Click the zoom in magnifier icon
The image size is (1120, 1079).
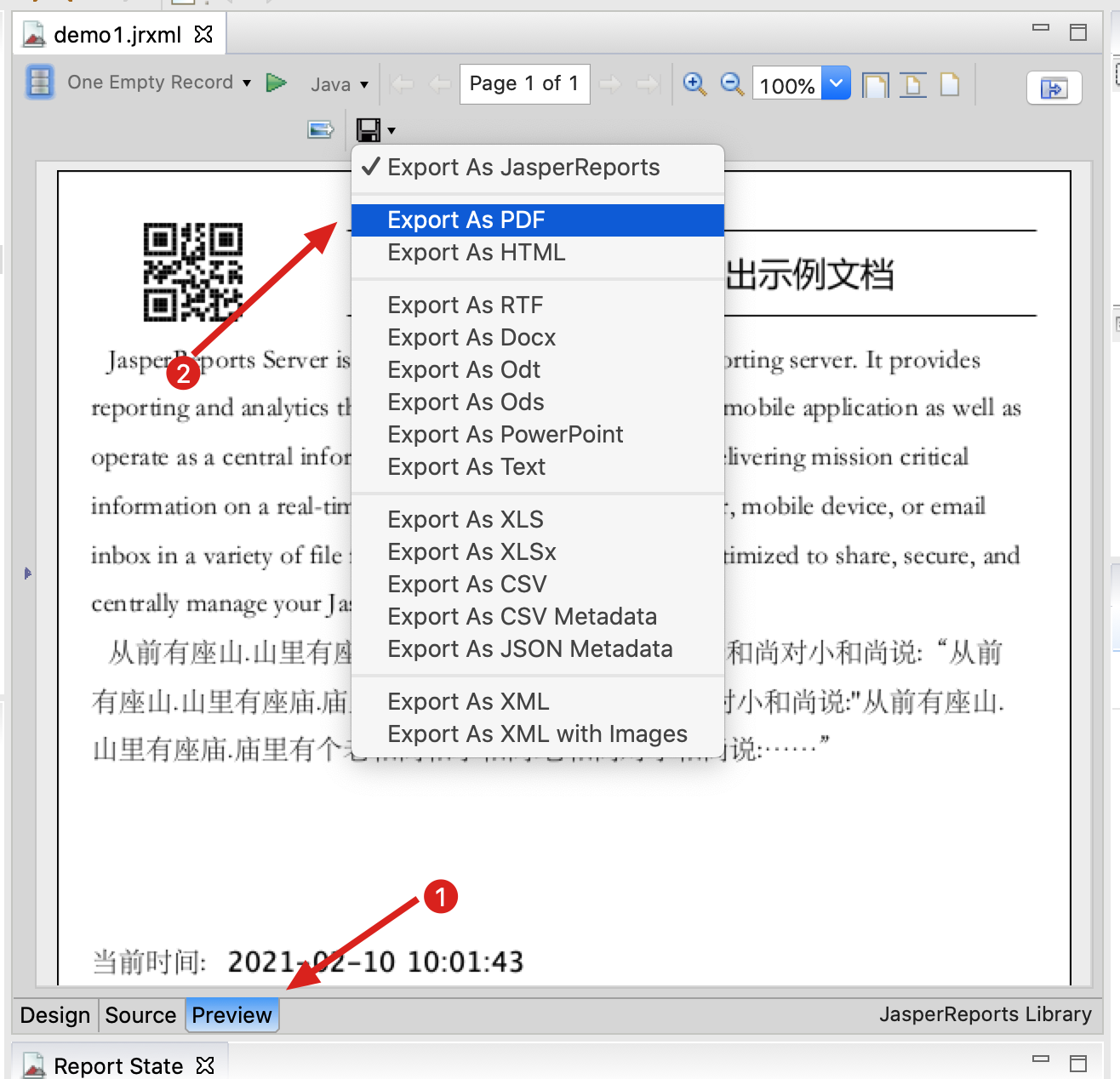[694, 83]
